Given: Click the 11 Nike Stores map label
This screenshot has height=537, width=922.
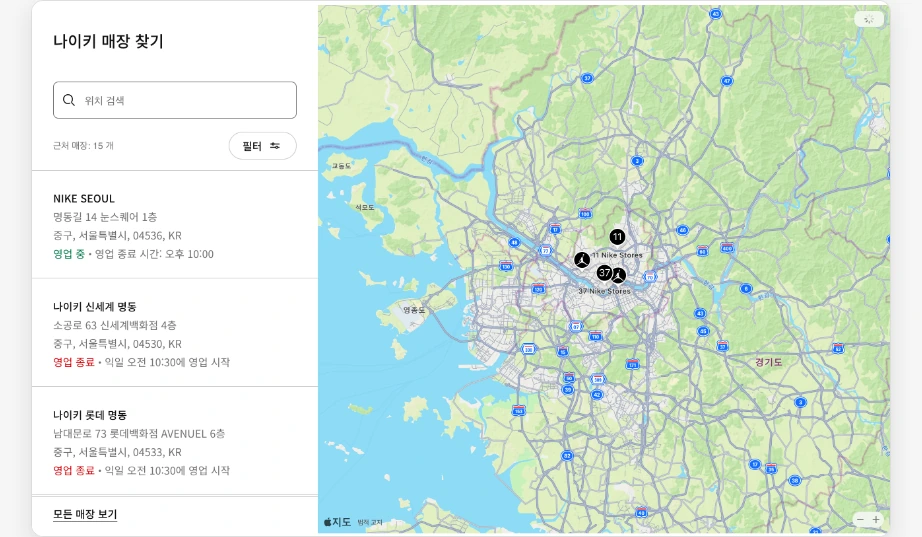Looking at the screenshot, I should (617, 255).
